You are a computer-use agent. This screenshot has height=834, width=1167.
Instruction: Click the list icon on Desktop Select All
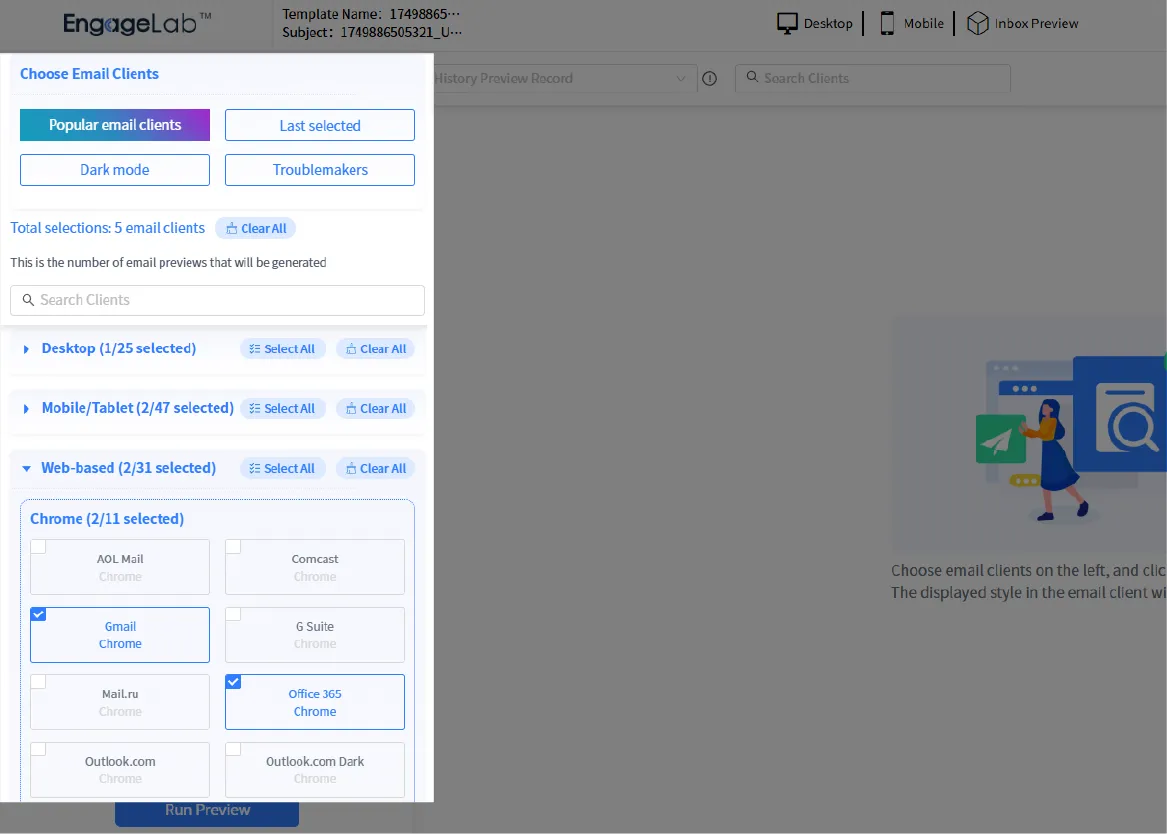[254, 348]
